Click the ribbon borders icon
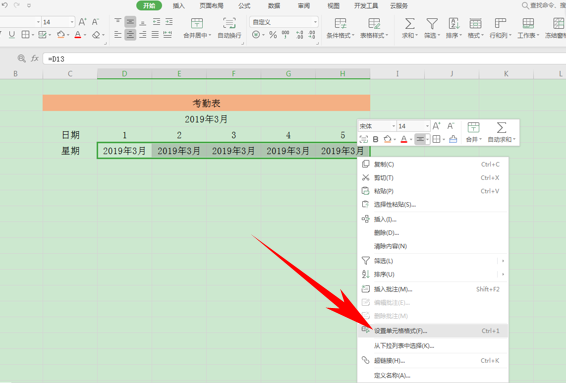 25,35
